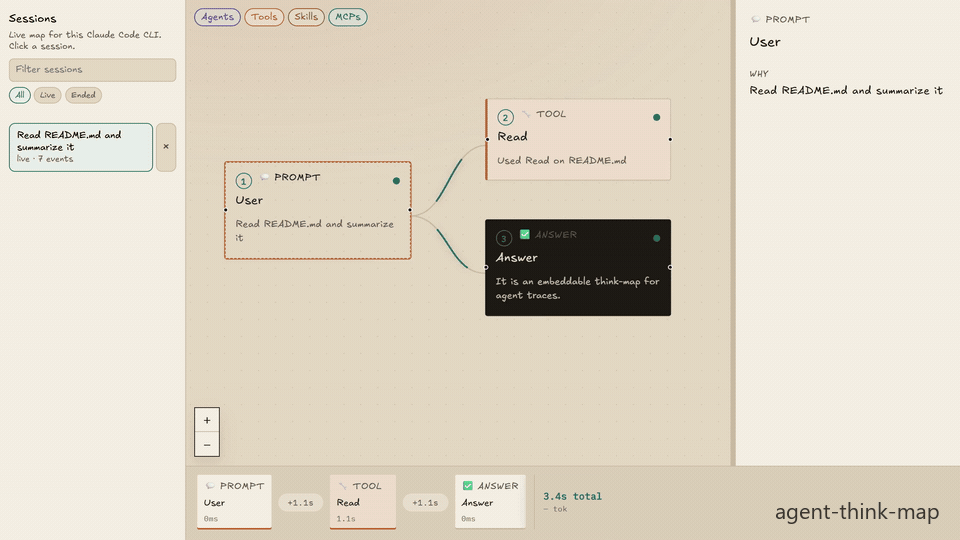Select the dark Answer node on canvas
The image size is (960, 540).
pos(578,268)
